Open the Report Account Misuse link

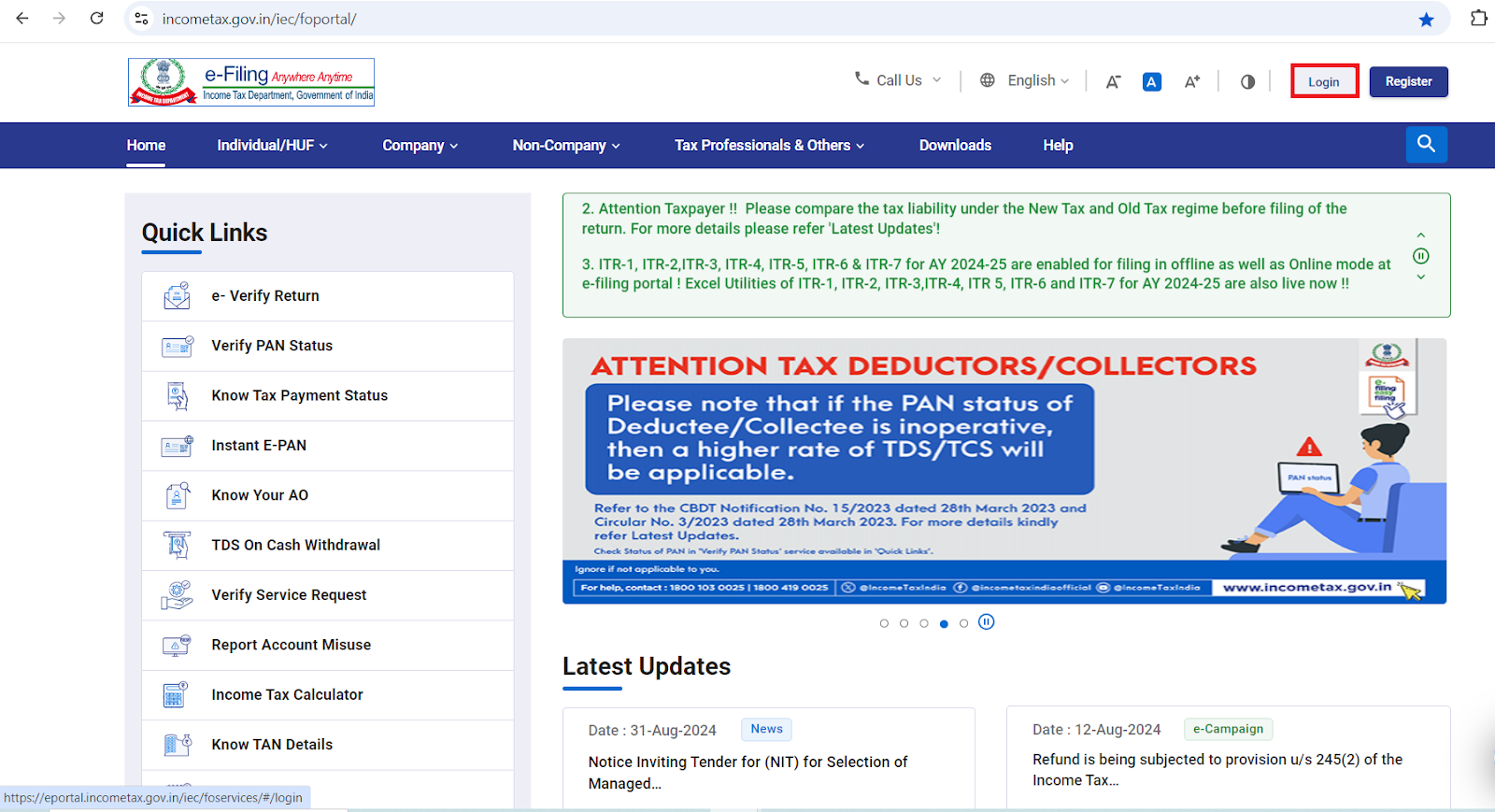[x=291, y=645]
